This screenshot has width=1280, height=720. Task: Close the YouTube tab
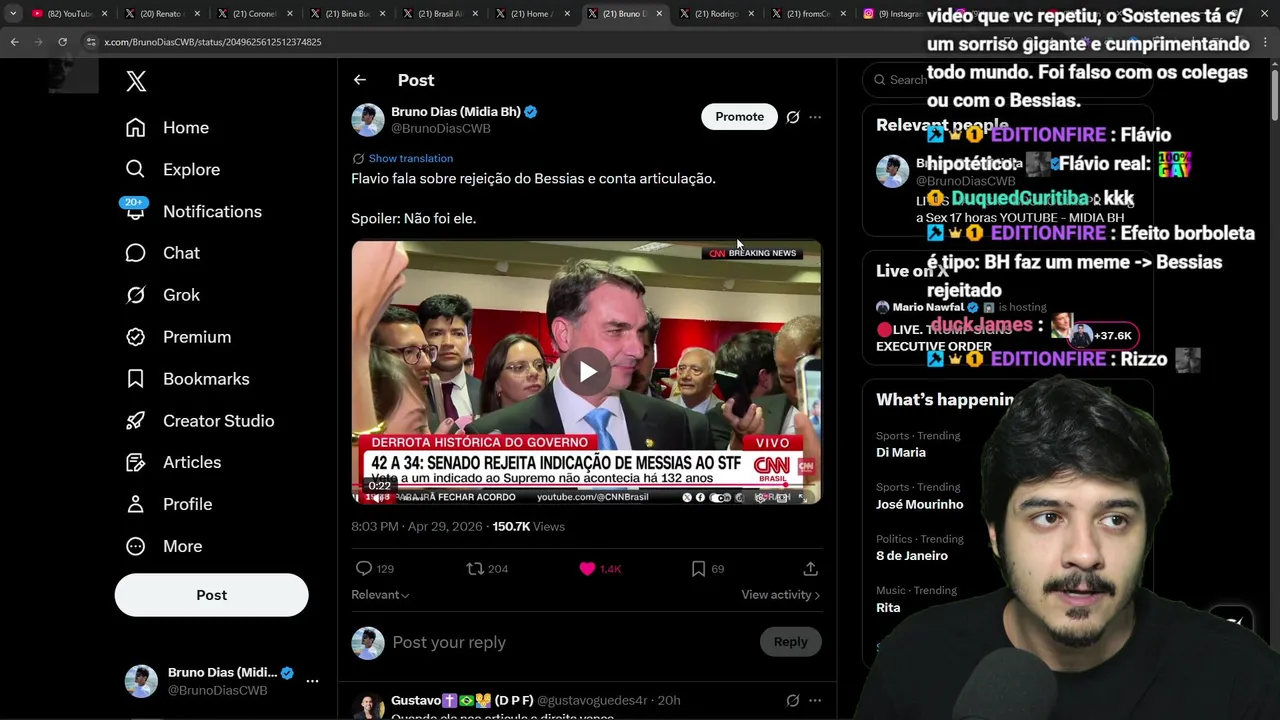point(104,14)
